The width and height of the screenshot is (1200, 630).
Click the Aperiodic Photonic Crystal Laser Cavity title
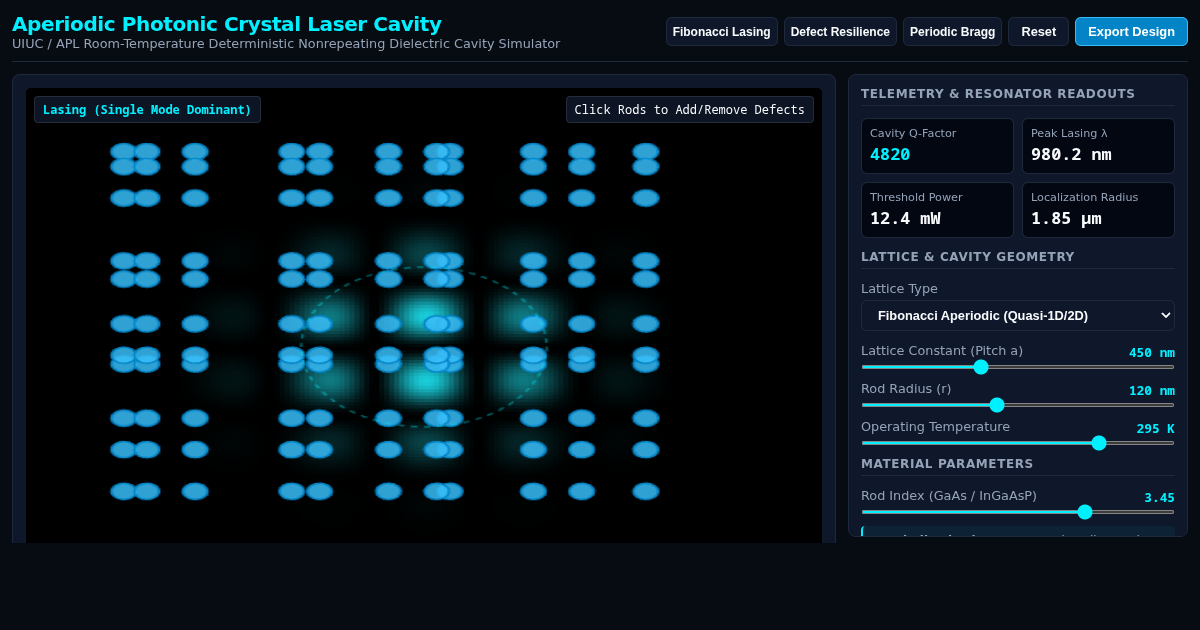pyautogui.click(x=227, y=24)
